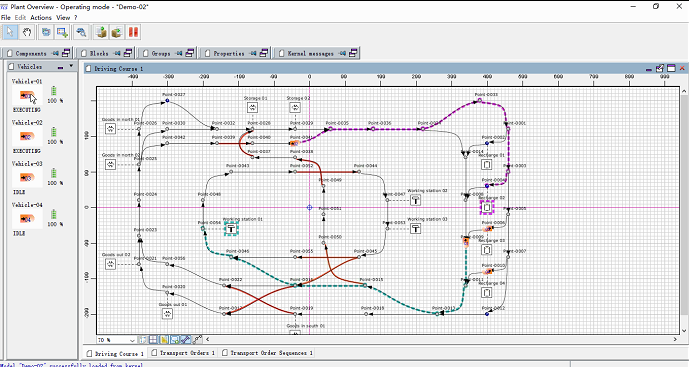Click Vehicle-04 battery level indicator
Image resolution: width=689 pixels, height=367 pixels.
tap(54, 214)
